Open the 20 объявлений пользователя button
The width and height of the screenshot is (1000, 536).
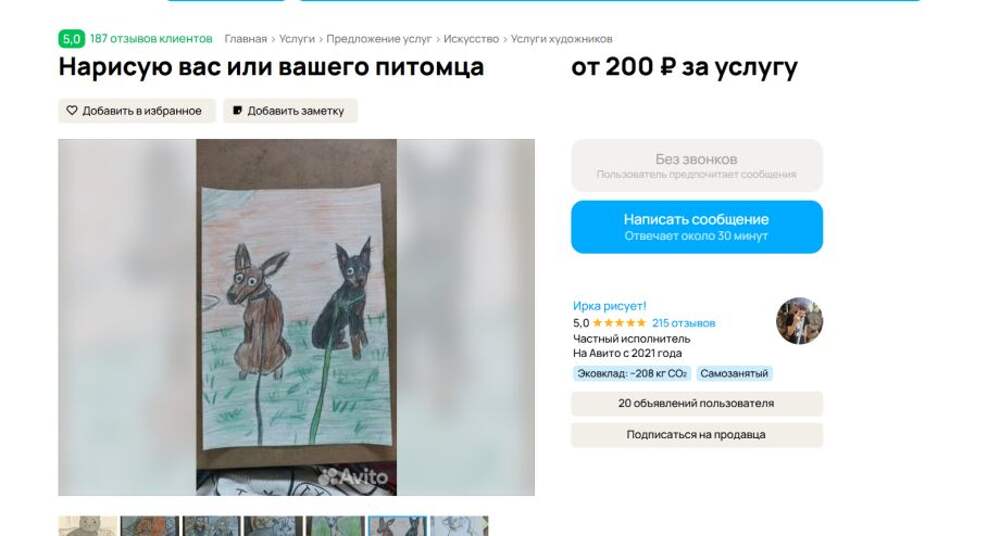[x=697, y=403]
